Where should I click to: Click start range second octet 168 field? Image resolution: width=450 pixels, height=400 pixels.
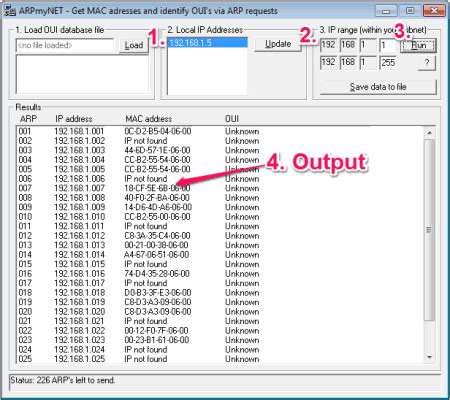tap(348, 45)
